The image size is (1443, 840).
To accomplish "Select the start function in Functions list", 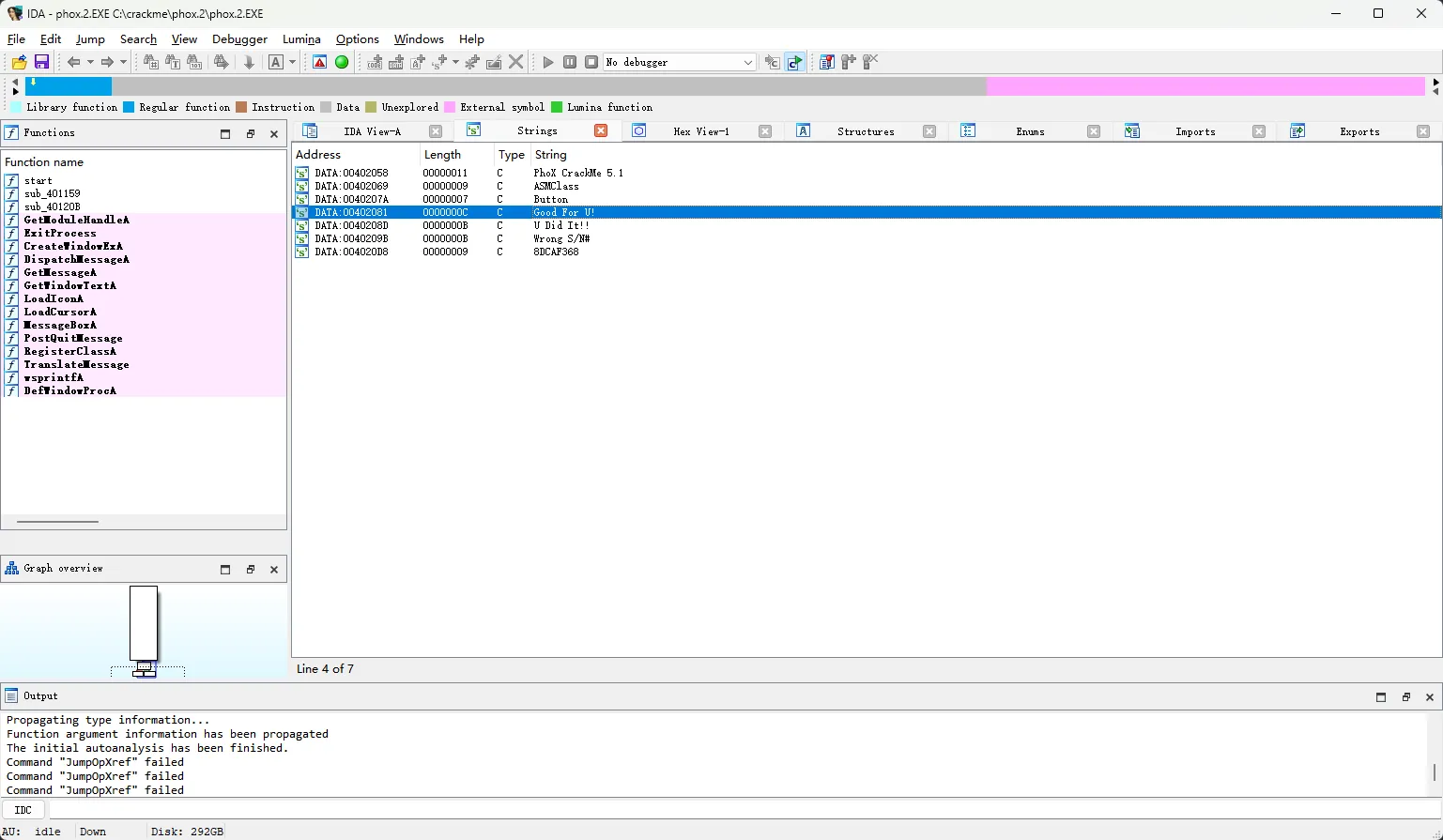I will (x=144, y=180).
